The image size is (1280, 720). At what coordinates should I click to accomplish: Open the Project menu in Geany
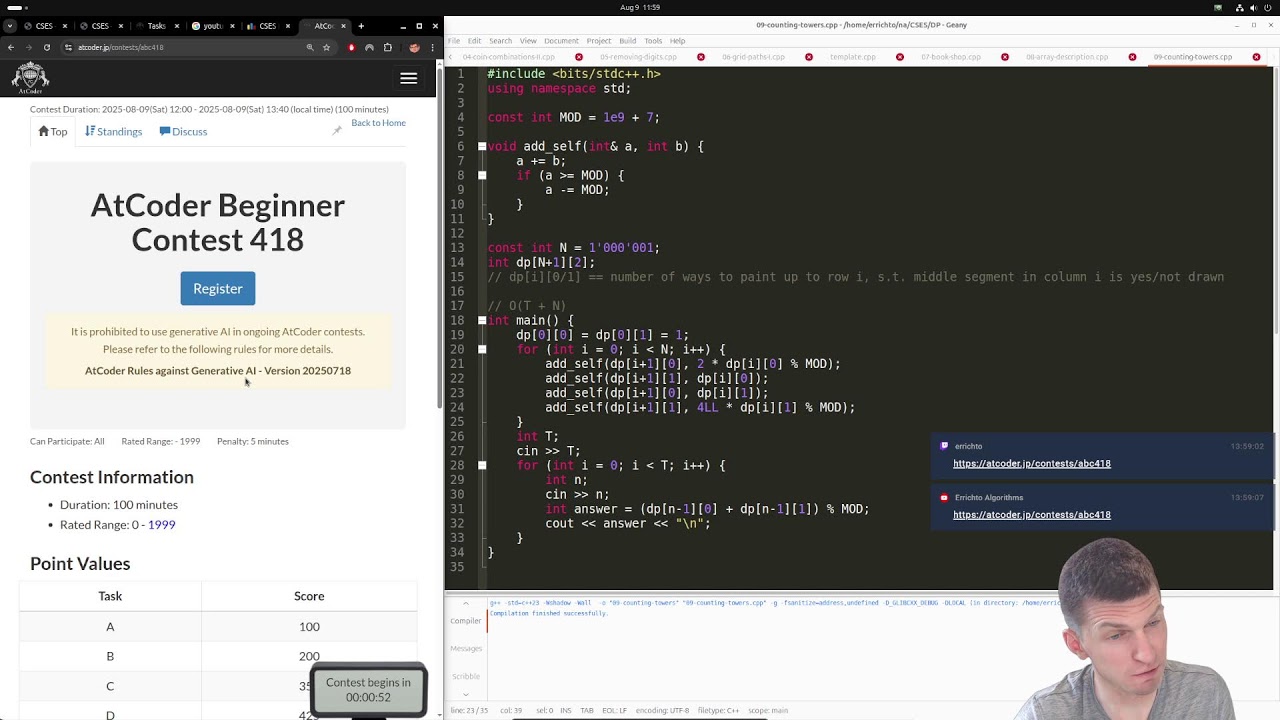coord(599,41)
